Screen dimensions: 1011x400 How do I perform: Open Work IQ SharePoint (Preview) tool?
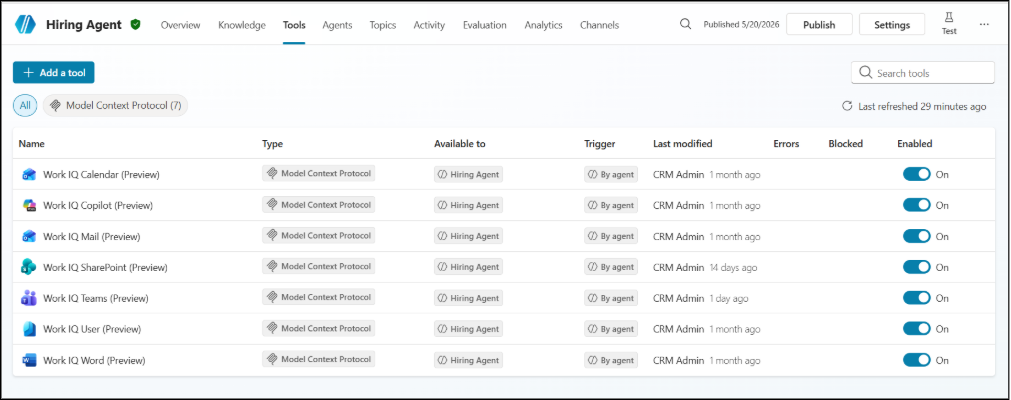[x=105, y=267]
